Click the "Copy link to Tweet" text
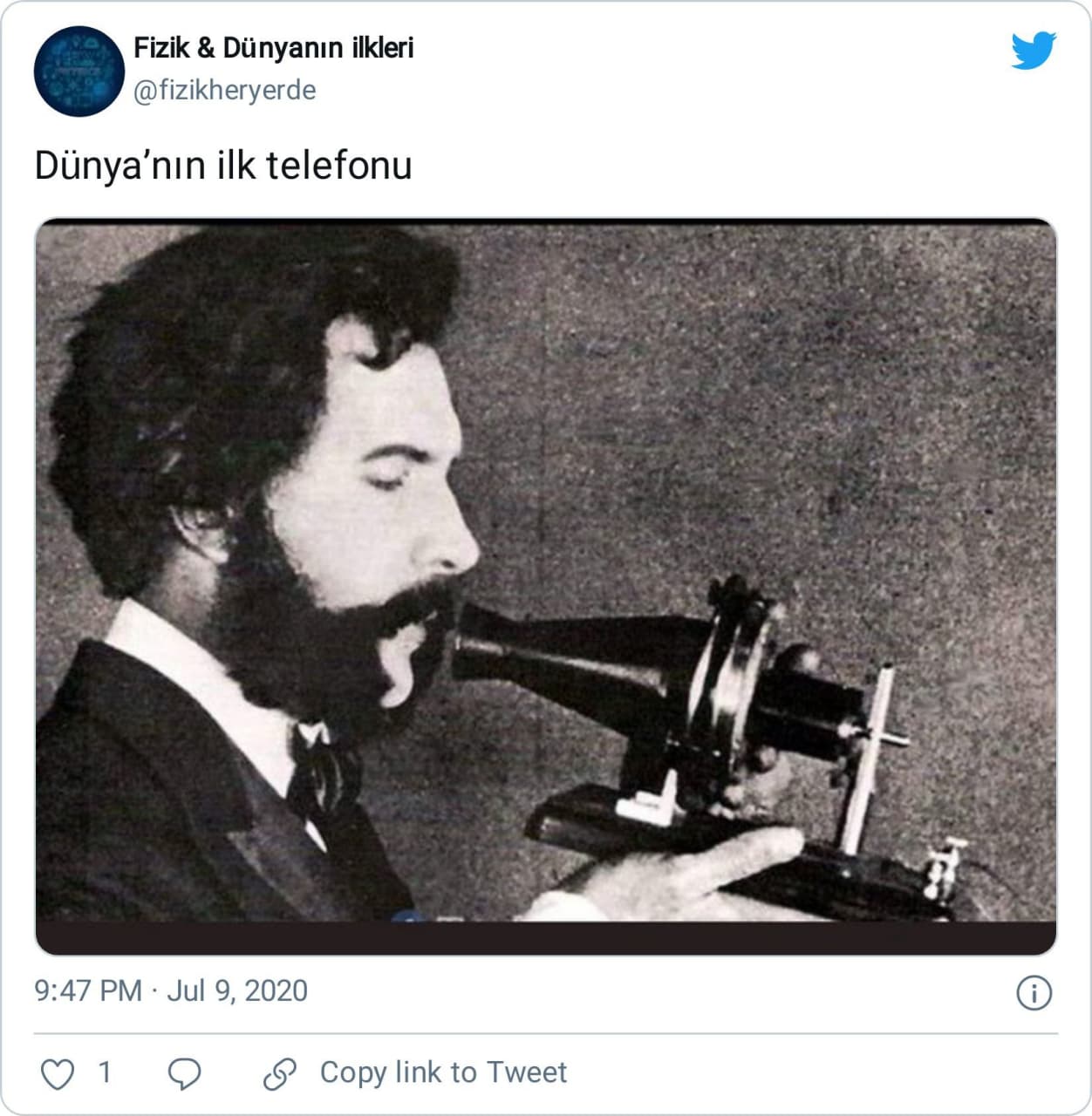The image size is (1092, 1116). coord(443,1072)
